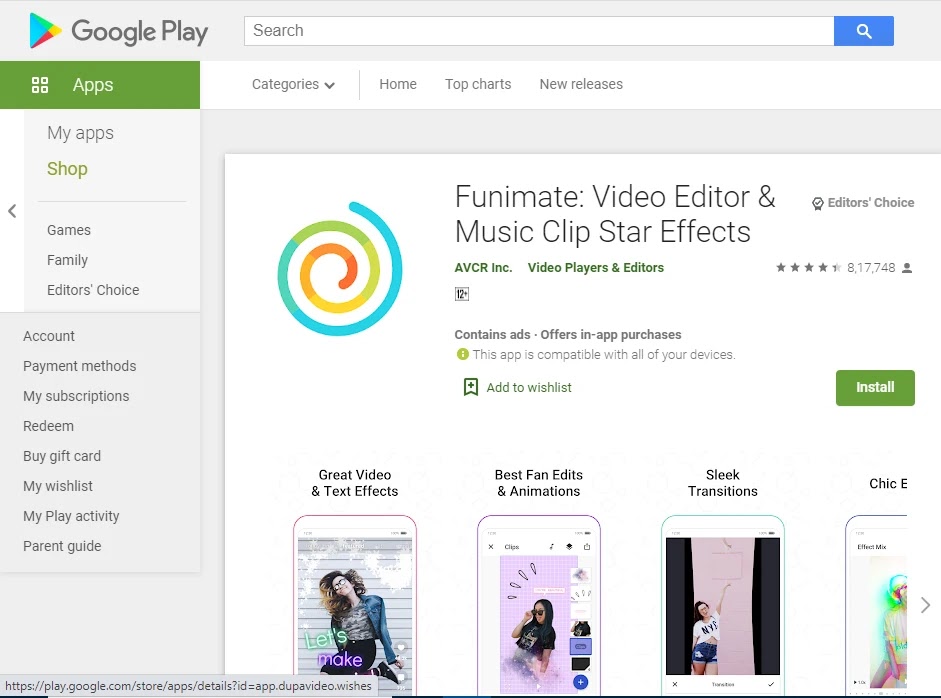
Task: Click the reviewers person icon
Action: tap(907, 268)
